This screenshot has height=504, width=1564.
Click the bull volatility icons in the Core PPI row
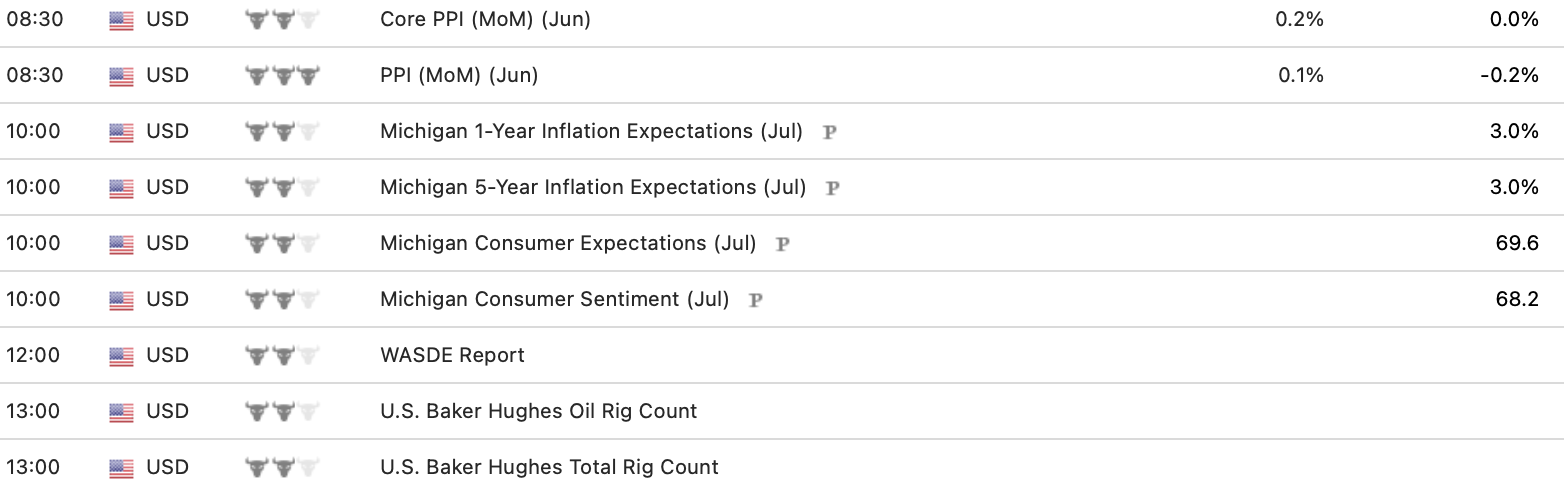(282, 19)
